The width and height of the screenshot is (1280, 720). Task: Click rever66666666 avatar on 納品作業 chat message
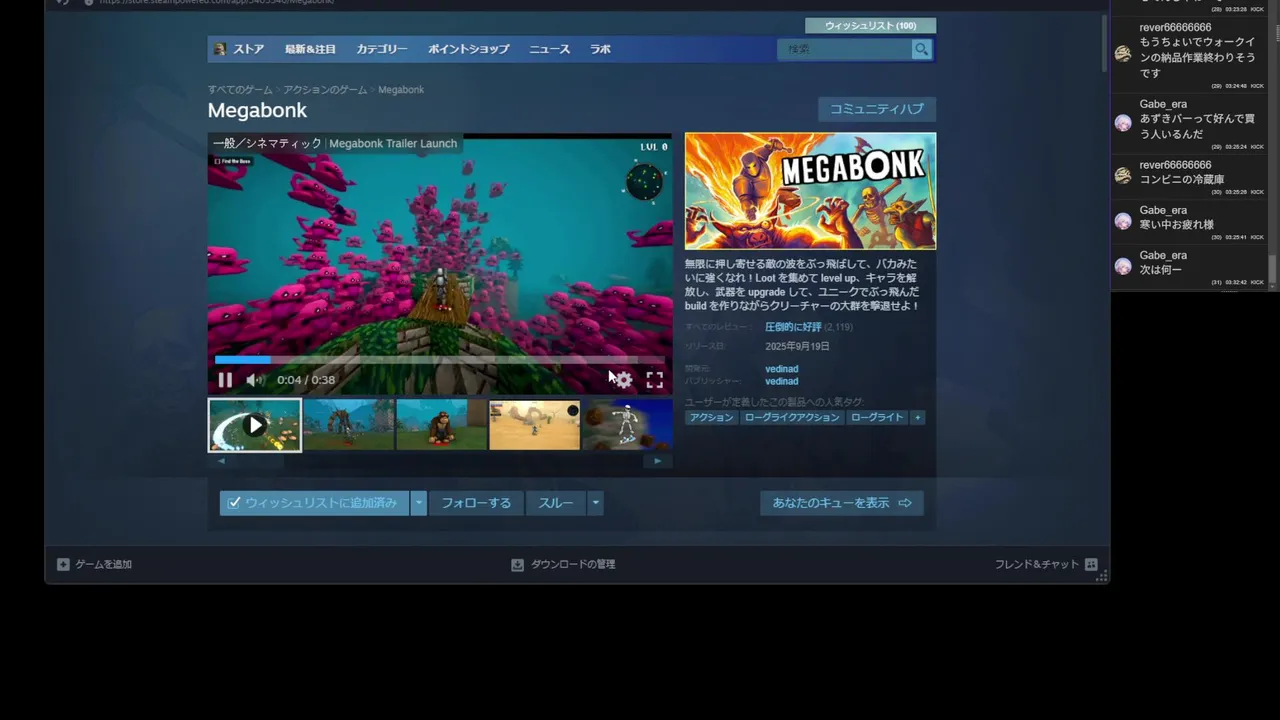[x=1123, y=53]
